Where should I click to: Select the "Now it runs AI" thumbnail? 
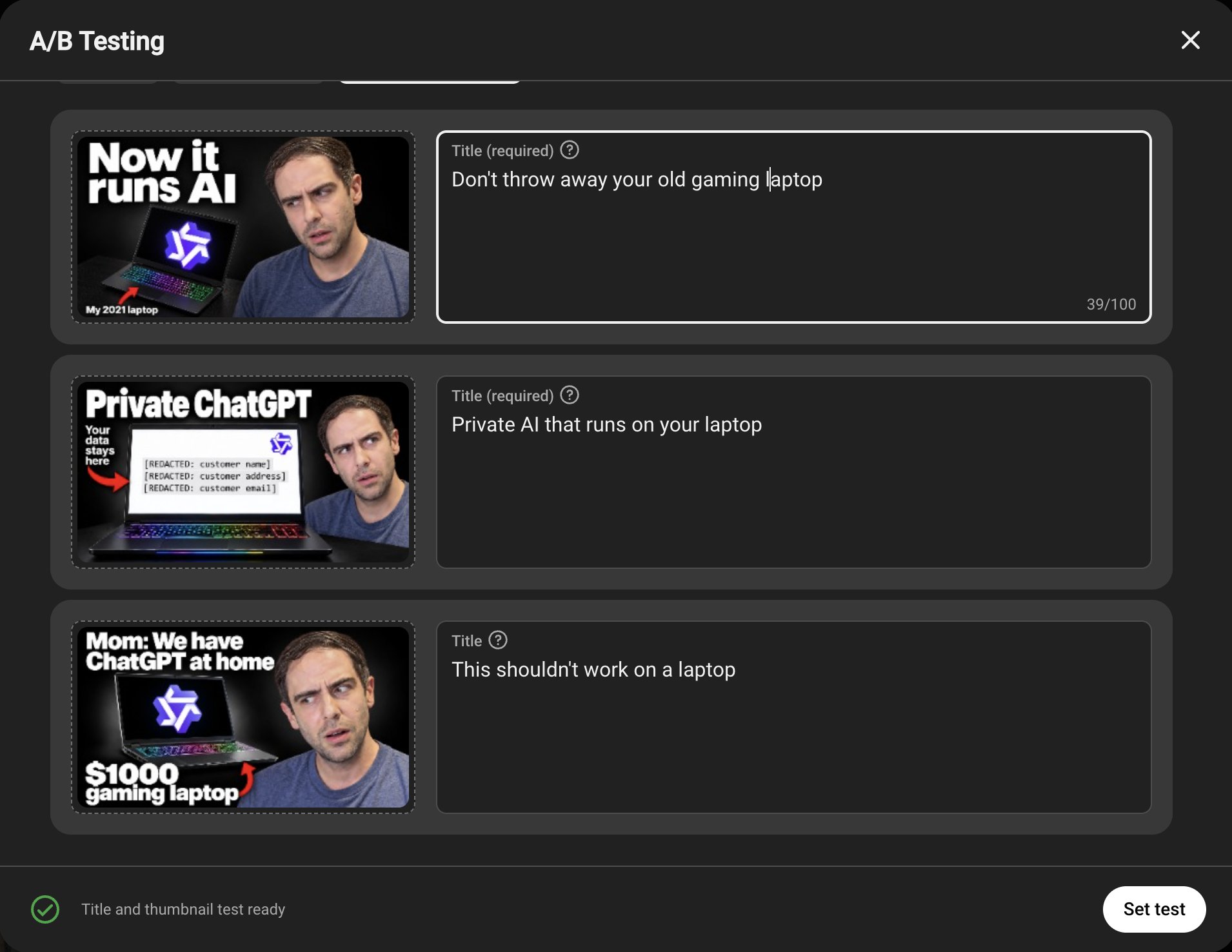pyautogui.click(x=243, y=227)
